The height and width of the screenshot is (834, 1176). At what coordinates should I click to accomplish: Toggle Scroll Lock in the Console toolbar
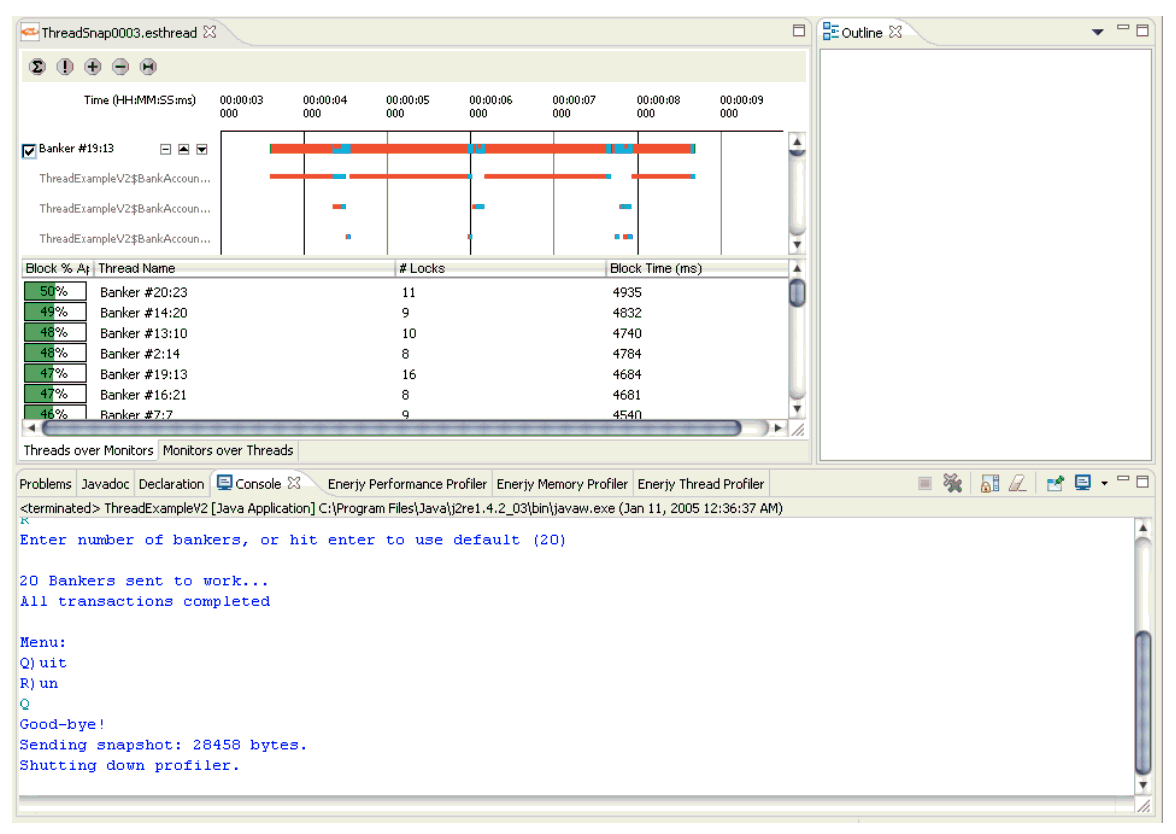tap(990, 484)
